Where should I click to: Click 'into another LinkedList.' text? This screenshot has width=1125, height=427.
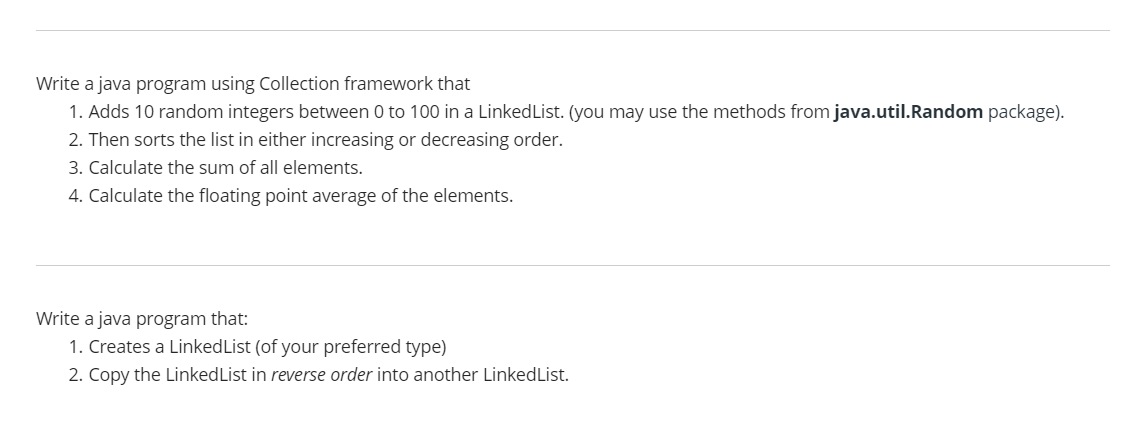click(x=473, y=375)
